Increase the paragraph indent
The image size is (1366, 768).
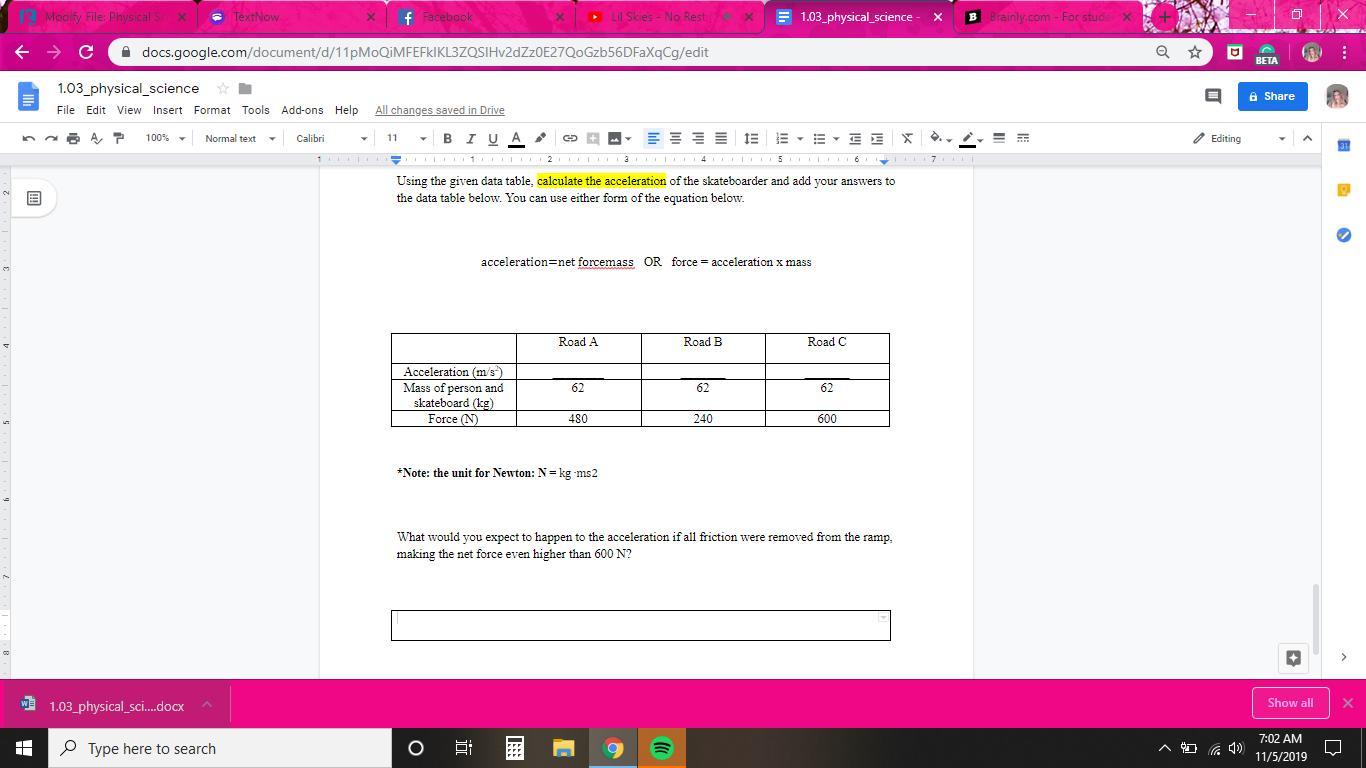click(x=877, y=138)
